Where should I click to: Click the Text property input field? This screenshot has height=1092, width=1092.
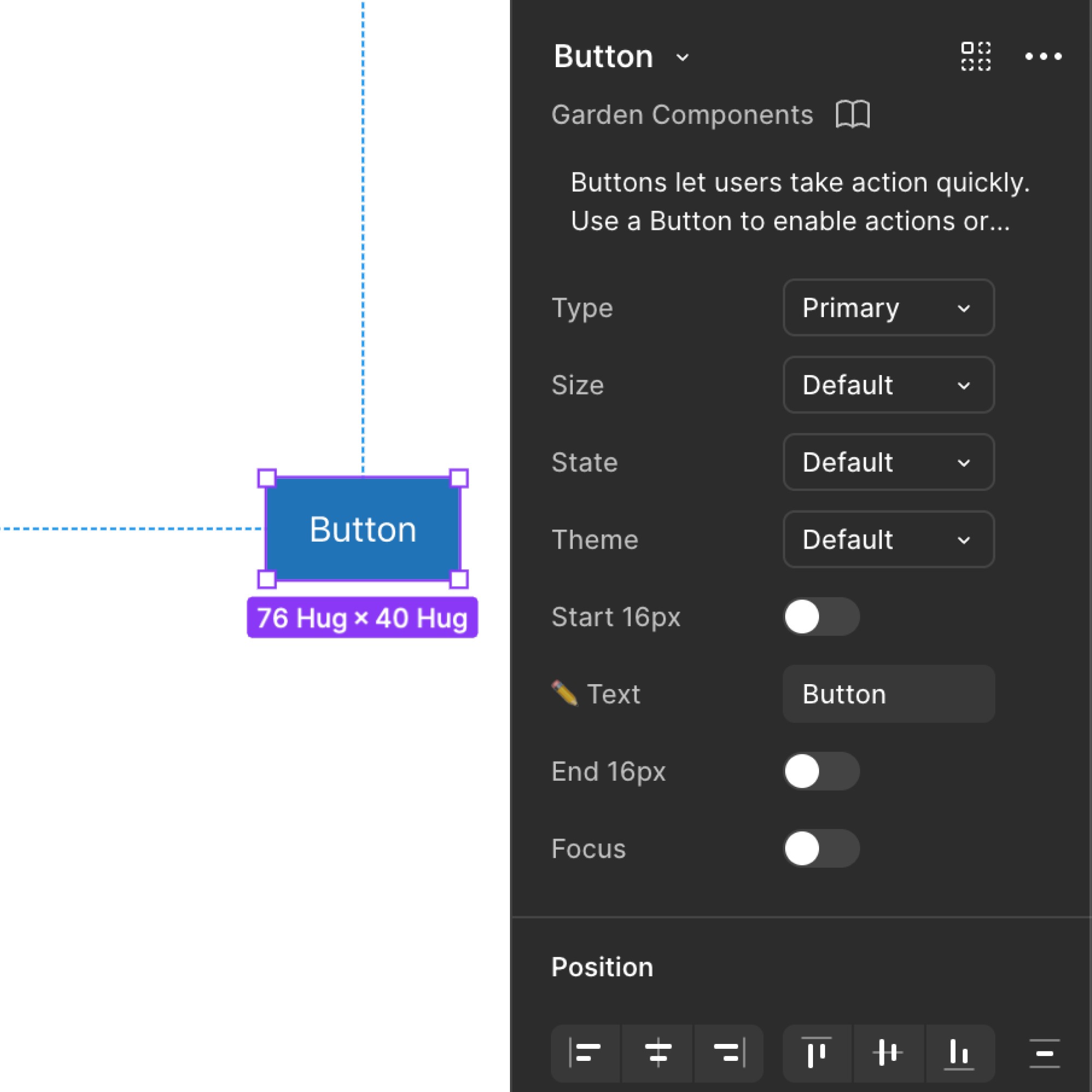(888, 694)
